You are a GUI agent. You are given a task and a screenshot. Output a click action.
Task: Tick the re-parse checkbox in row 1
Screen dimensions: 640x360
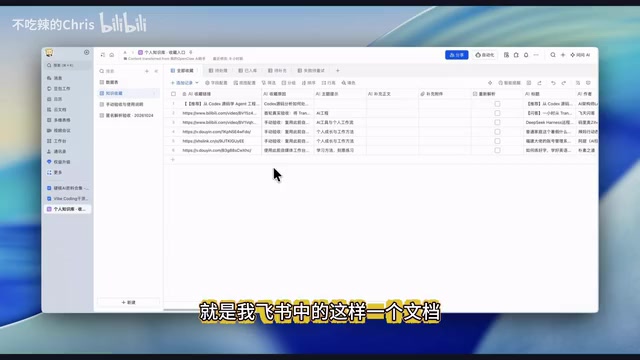click(x=497, y=104)
